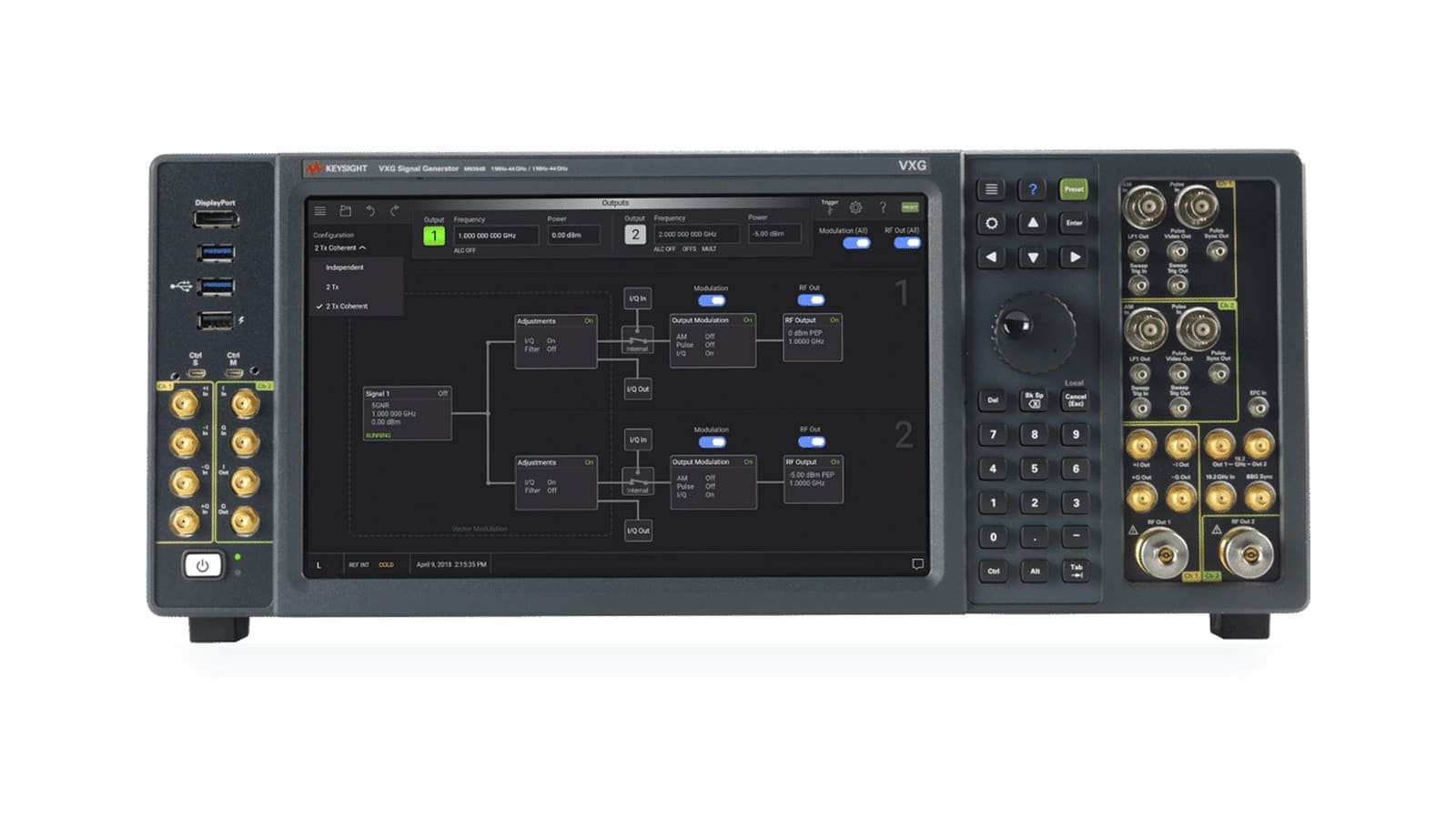Screen dimensions: 1456x819
Task: Click the hardware gear-sun icon key
Action: click(991, 223)
